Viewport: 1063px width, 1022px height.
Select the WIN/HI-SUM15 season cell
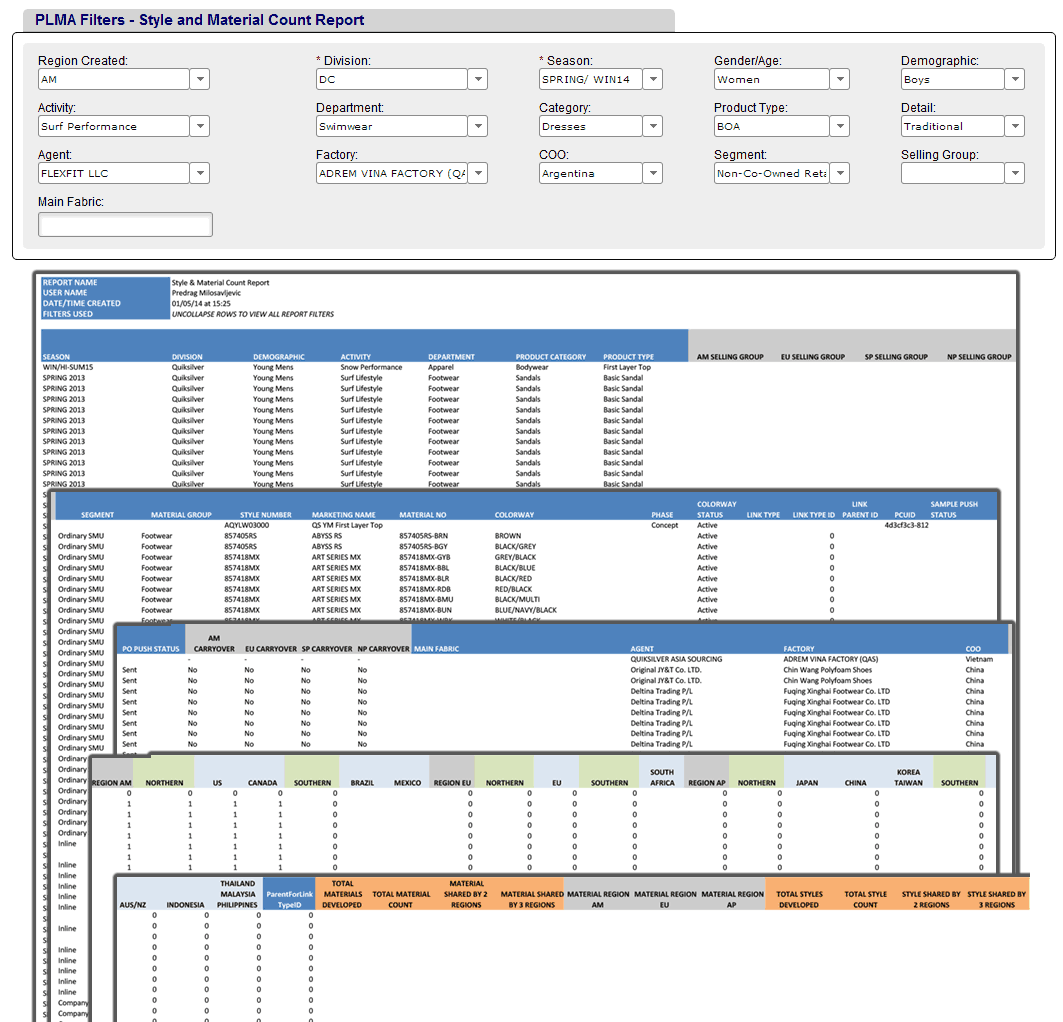(68, 367)
